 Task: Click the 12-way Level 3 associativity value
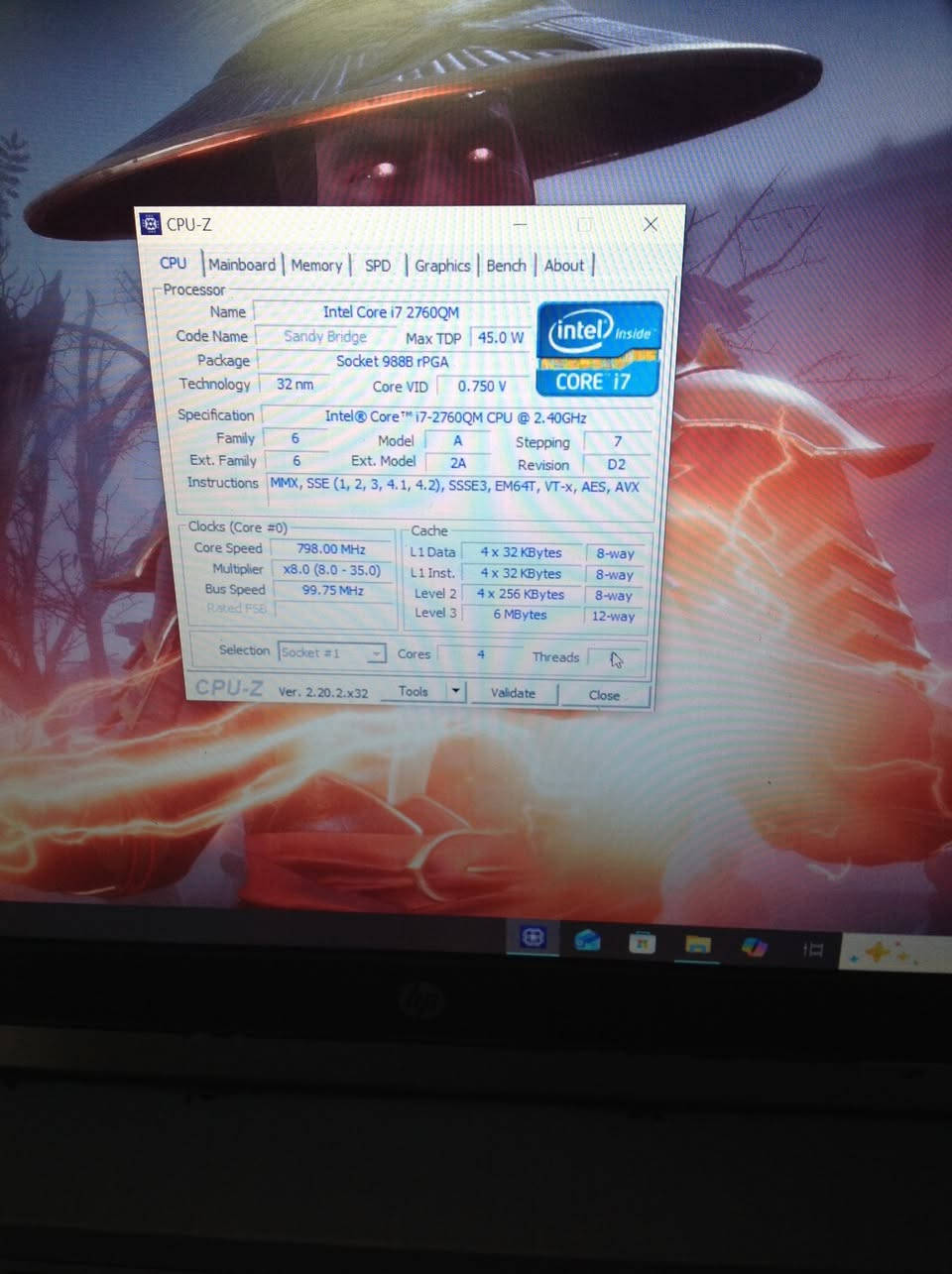(x=613, y=617)
